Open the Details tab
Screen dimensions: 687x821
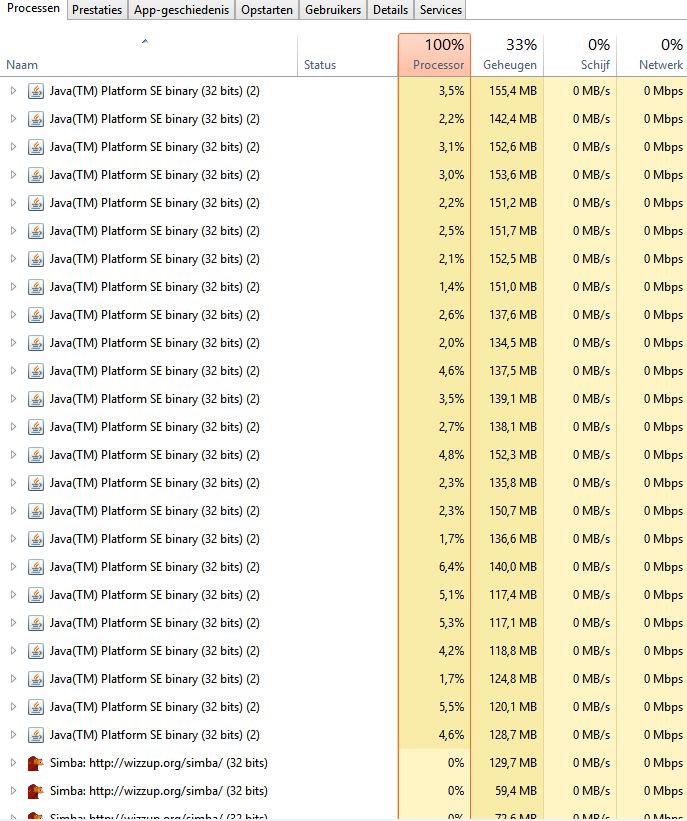click(x=391, y=9)
